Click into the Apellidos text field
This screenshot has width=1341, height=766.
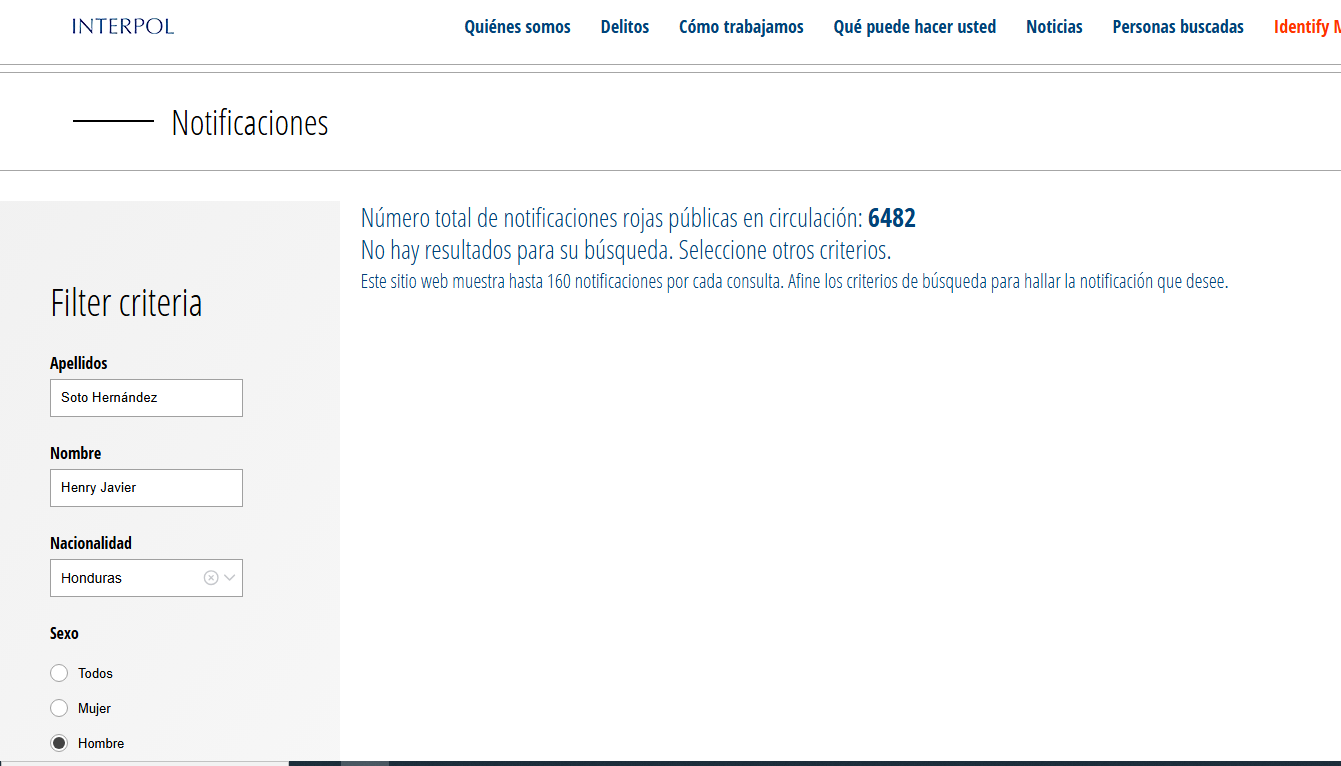tap(146, 398)
